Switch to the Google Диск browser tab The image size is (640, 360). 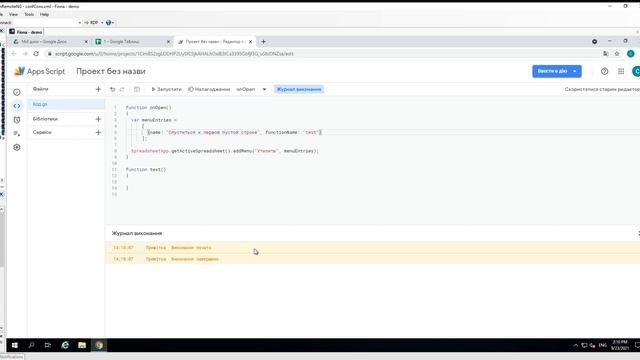(x=51, y=42)
